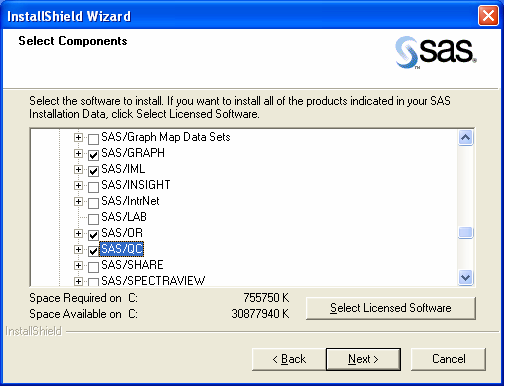Uncheck the SAS/IML checkbox
Image resolution: width=505 pixels, height=387 pixels.
click(93, 171)
